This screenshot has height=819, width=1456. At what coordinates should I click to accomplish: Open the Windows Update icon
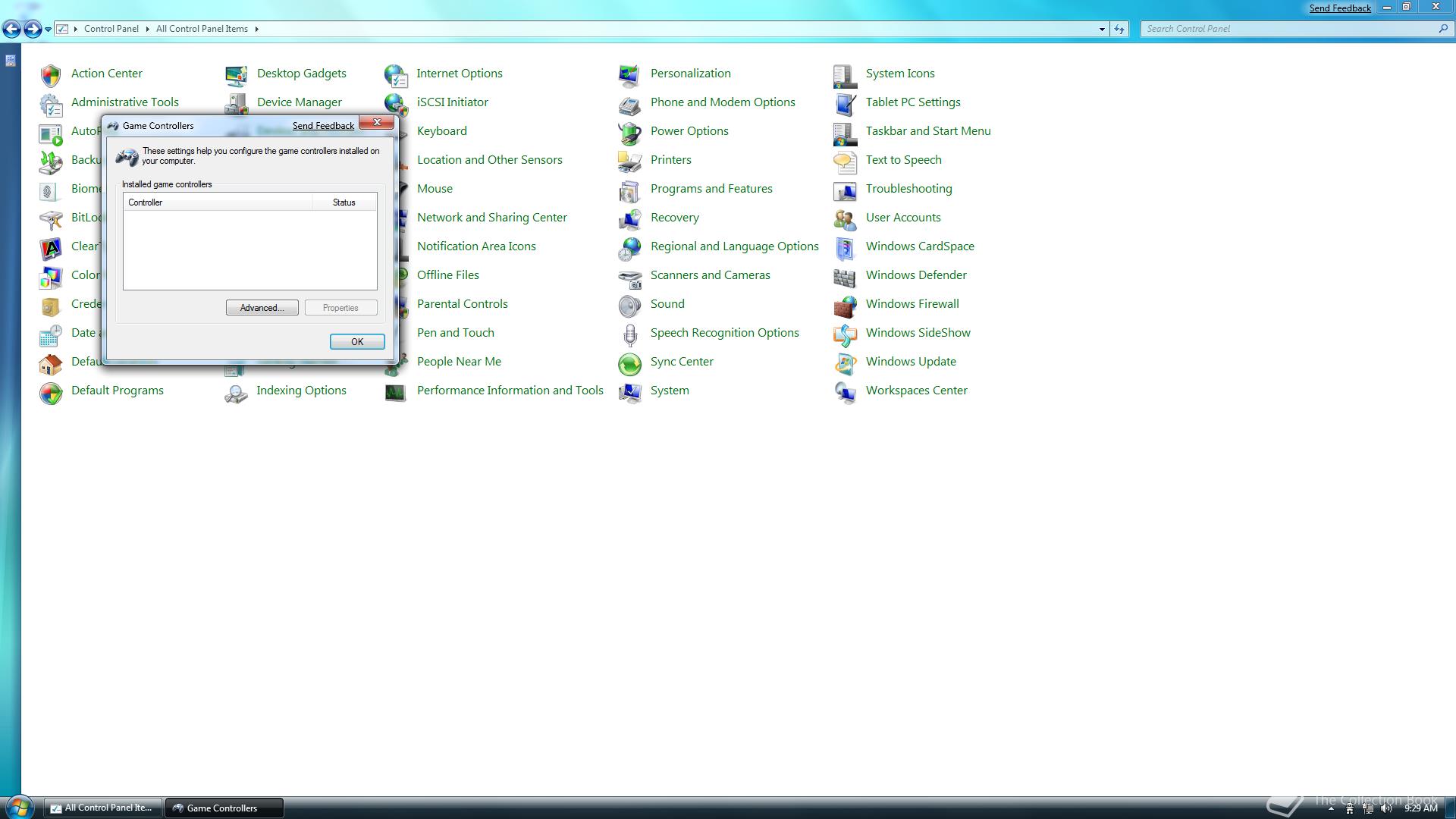click(845, 362)
